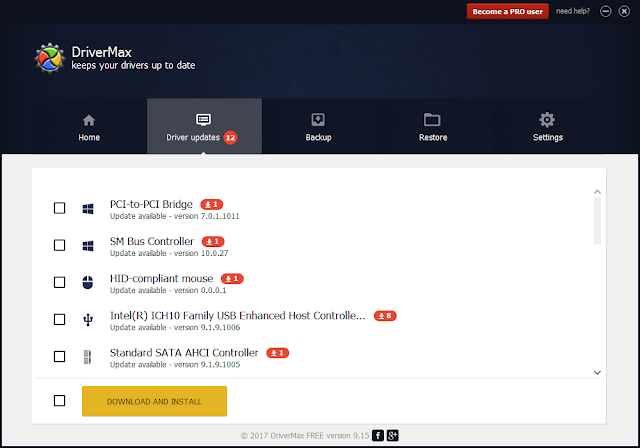This screenshot has height=448, width=640.
Task: Click Windows logo icon beside SM Bus Controller
Action: point(88,246)
